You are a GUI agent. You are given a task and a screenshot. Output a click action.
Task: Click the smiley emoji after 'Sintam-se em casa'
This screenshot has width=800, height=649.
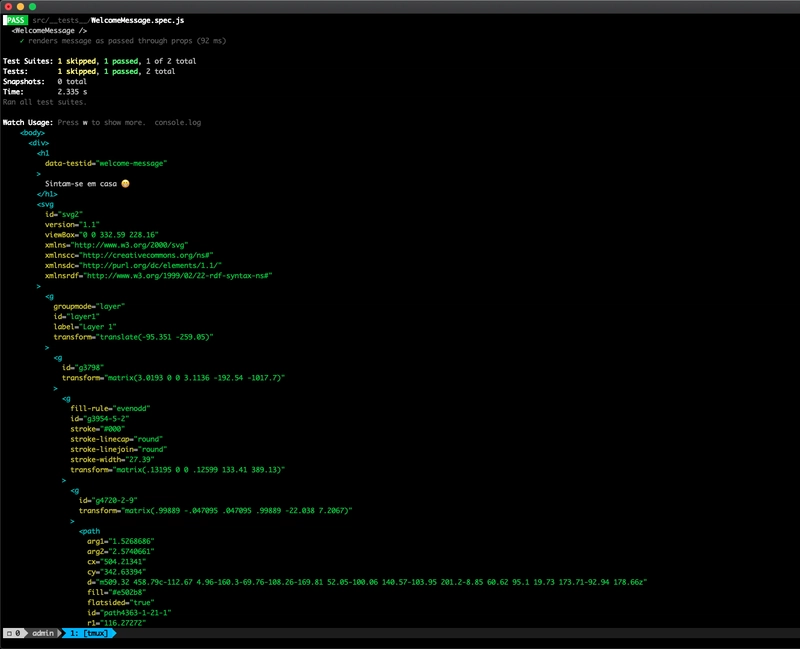(x=126, y=184)
